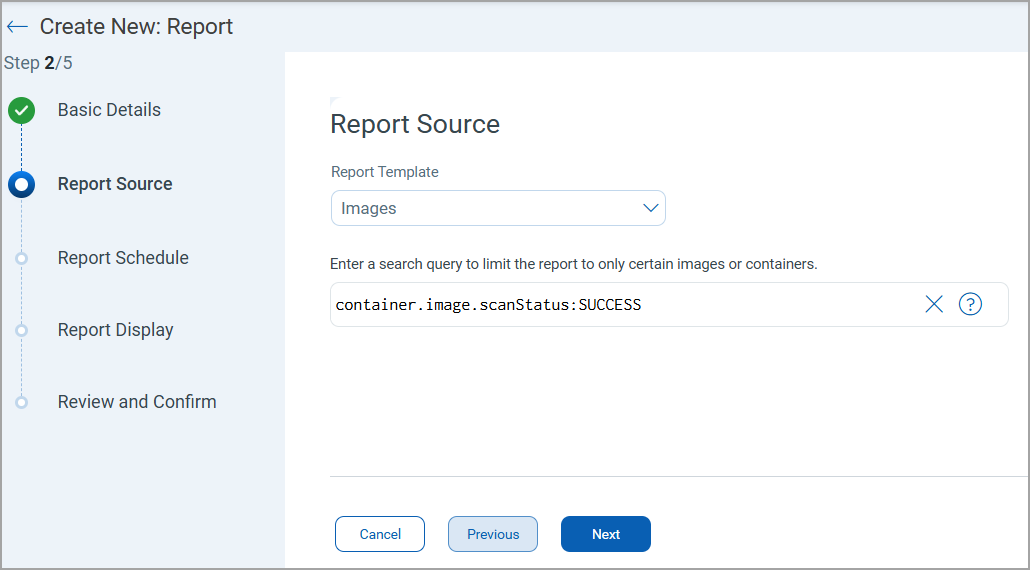Screen dimensions: 1030x570
Task: Click the Step 2/5 progress indicator text
Action: tap(38, 63)
